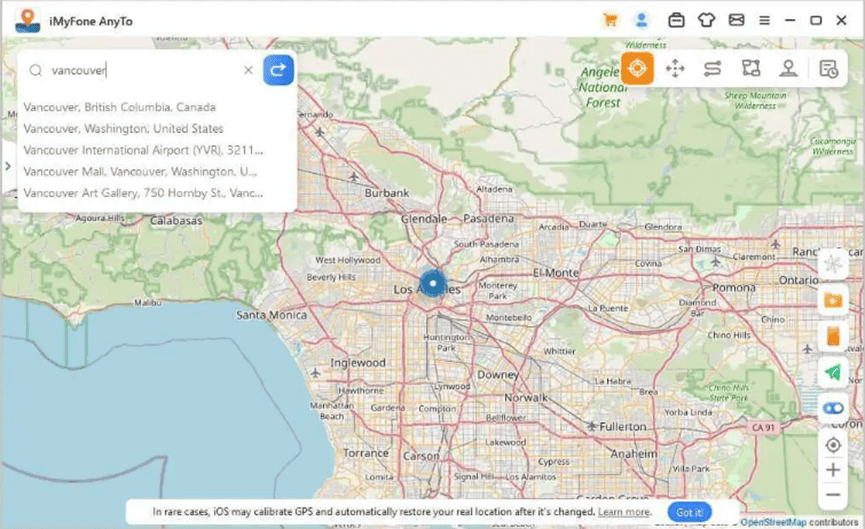This screenshot has width=865, height=529.
Task: Clear the search text with X
Action: pos(248,70)
